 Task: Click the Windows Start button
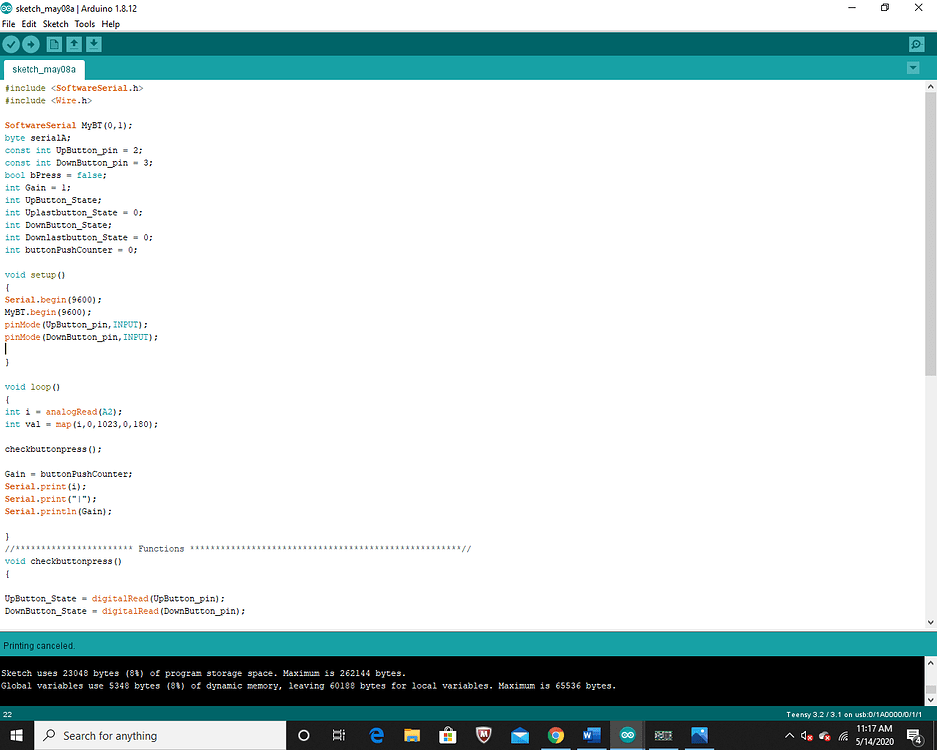pos(17,735)
